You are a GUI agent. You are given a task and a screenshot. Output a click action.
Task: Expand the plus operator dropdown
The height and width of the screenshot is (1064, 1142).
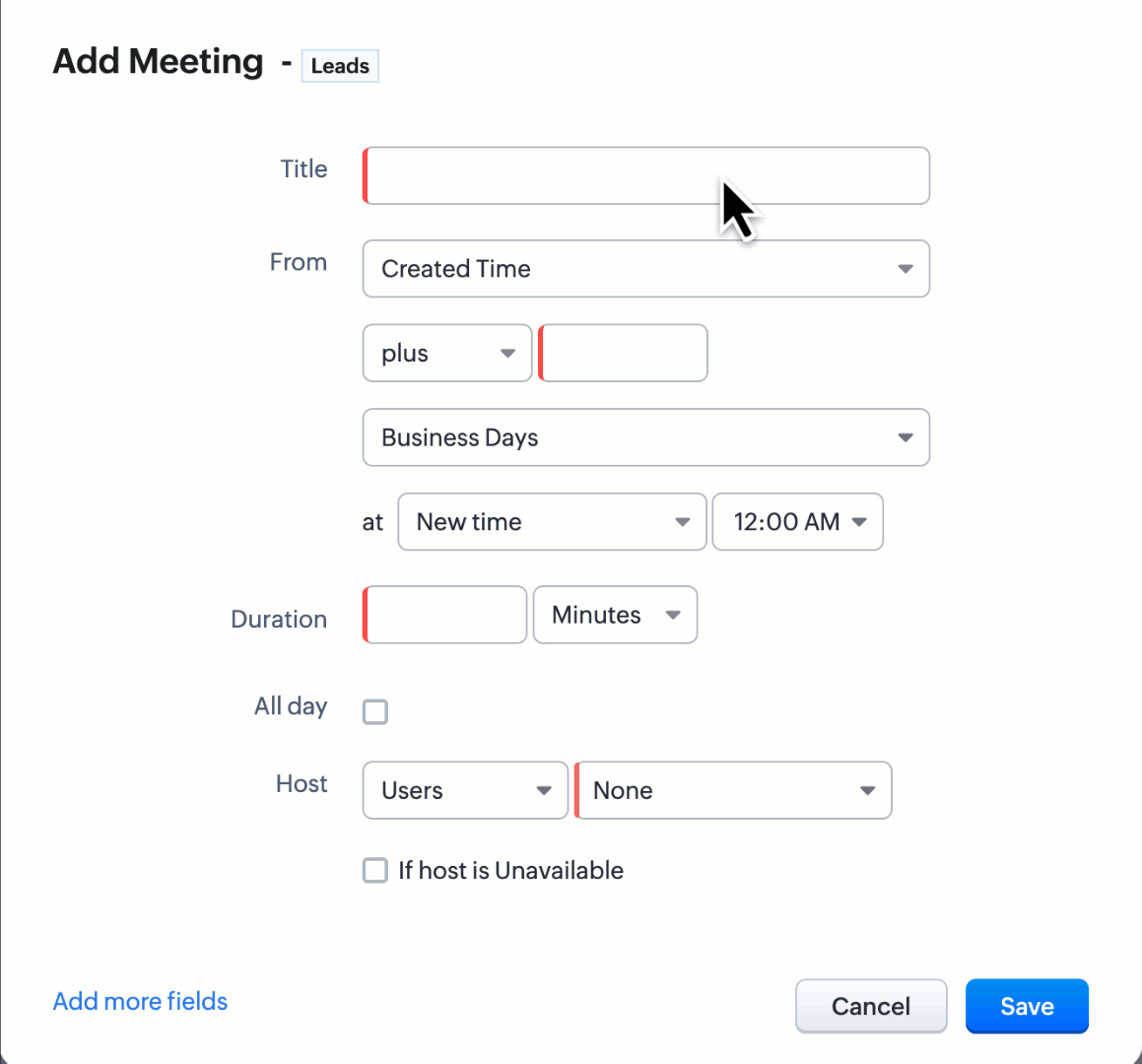(x=446, y=354)
